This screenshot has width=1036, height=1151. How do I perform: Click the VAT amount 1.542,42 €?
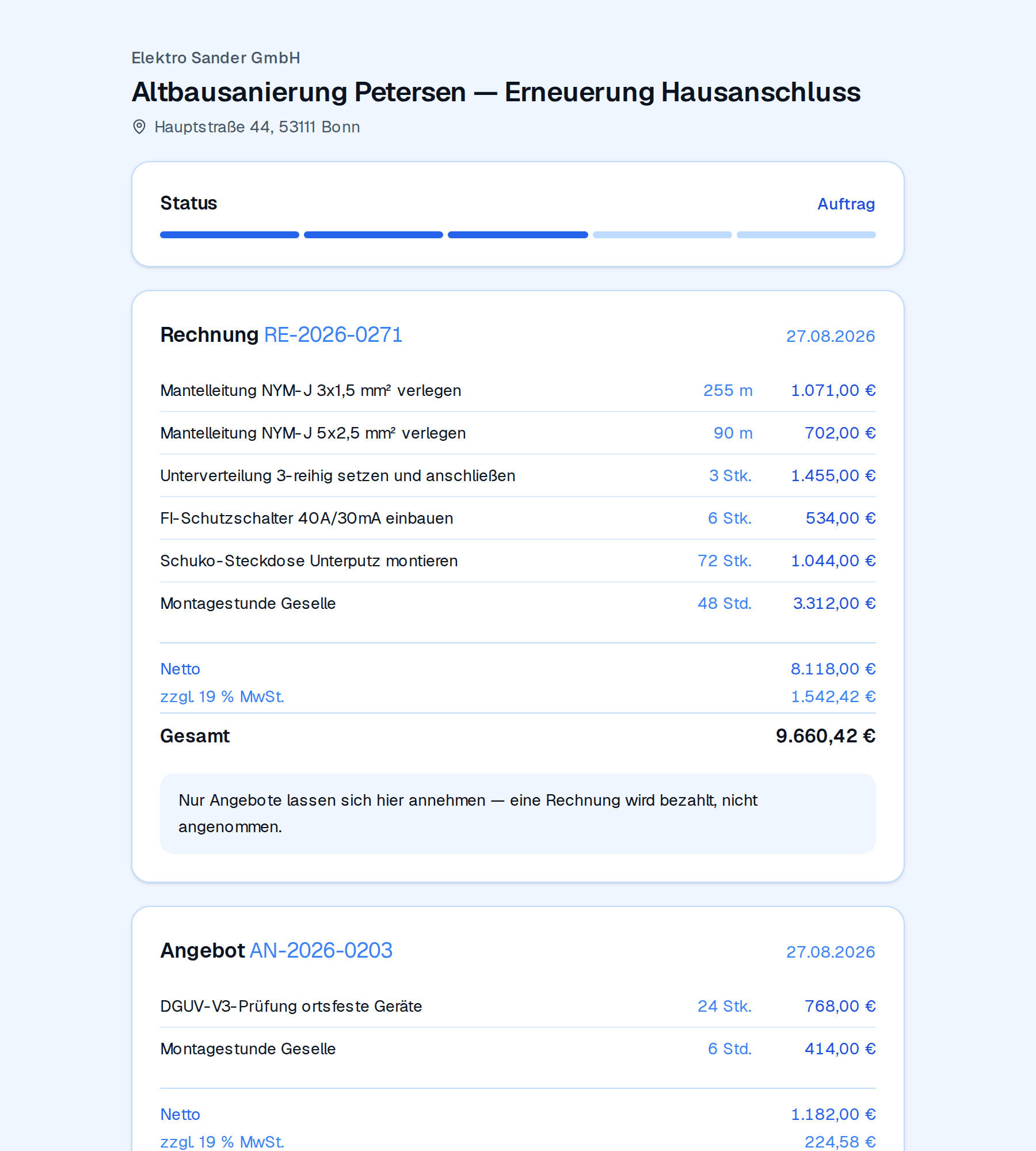coord(833,696)
